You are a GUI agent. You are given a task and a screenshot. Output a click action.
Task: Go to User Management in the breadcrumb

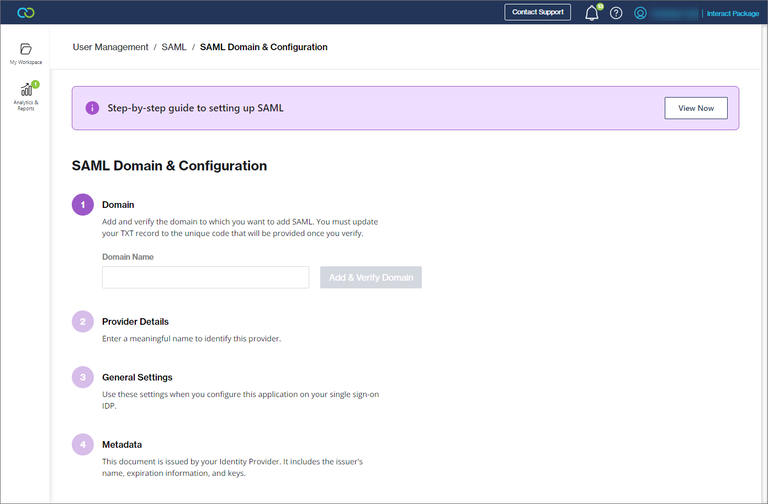click(110, 47)
